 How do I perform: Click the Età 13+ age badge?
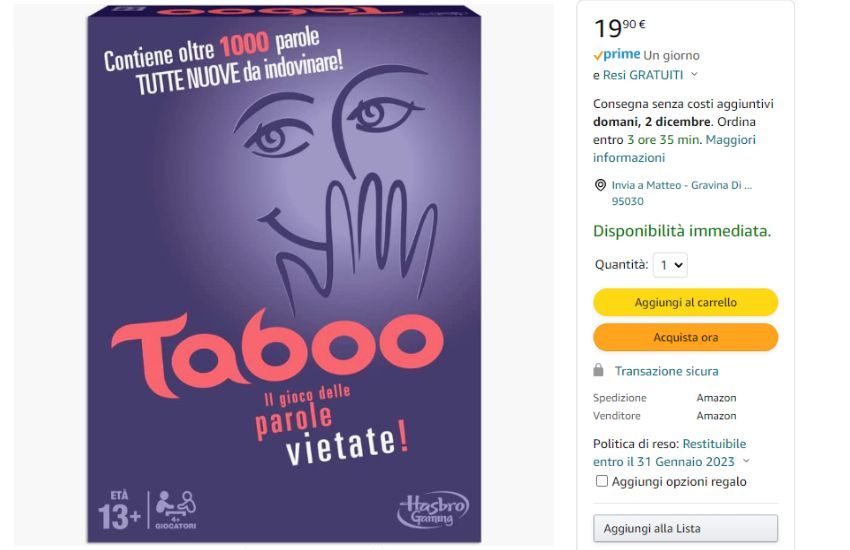tap(117, 510)
